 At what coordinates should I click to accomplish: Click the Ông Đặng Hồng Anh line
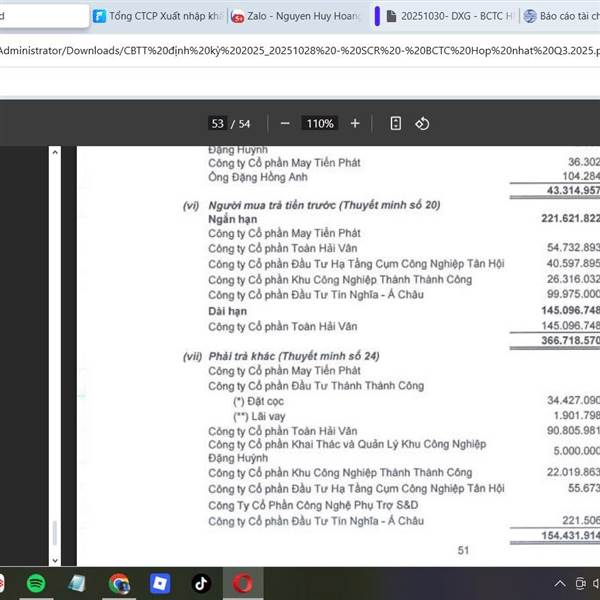[258, 177]
